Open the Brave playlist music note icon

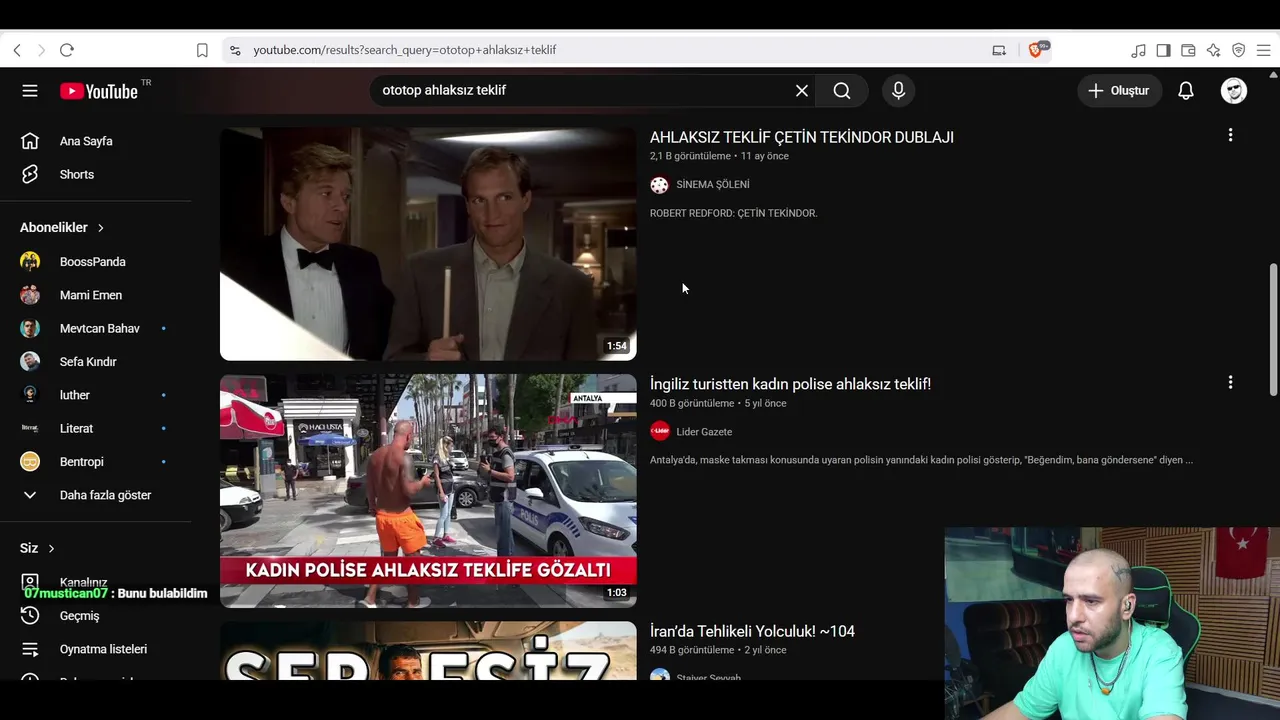1139,50
